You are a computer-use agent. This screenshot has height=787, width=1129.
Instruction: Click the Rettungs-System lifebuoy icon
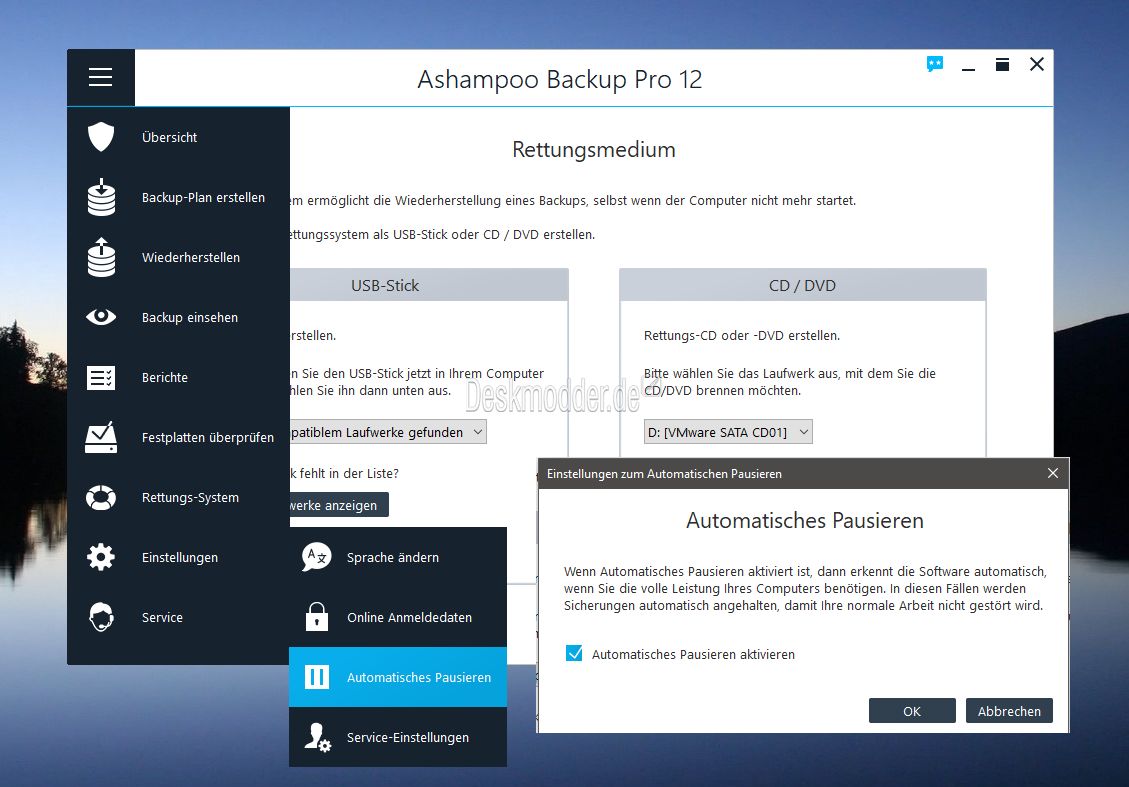[101, 498]
